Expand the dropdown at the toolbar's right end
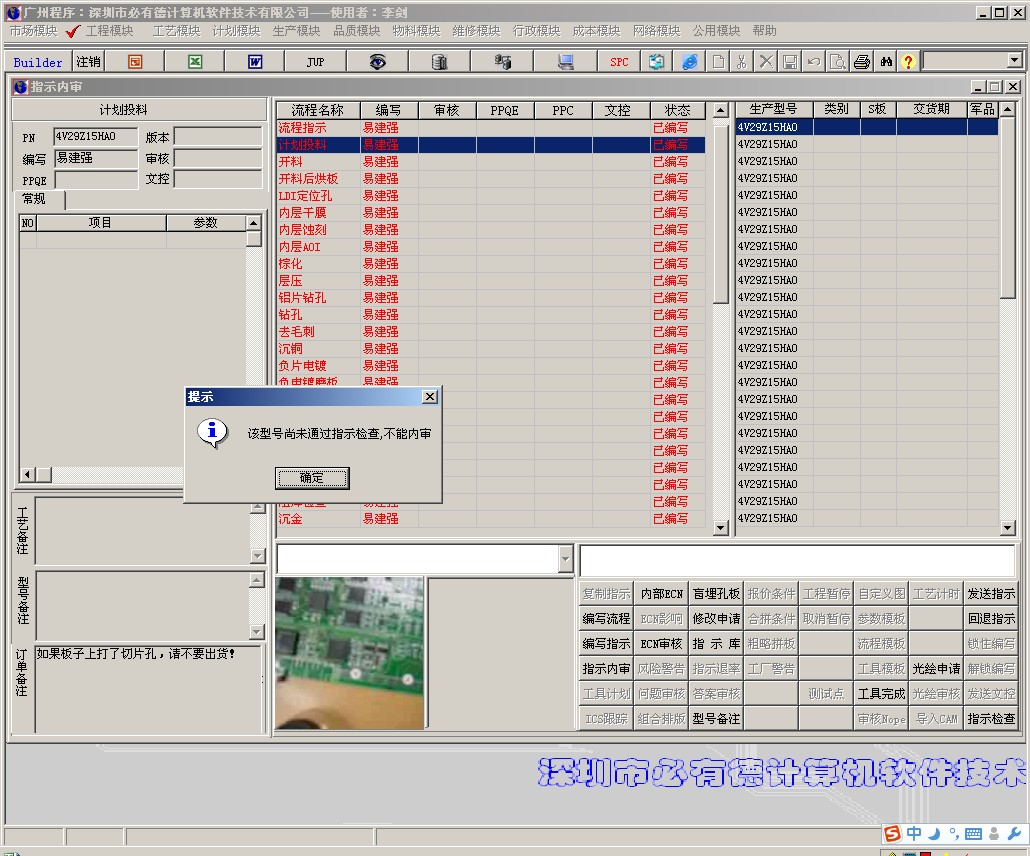The height and width of the screenshot is (856, 1030). pyautogui.click(x=1014, y=61)
